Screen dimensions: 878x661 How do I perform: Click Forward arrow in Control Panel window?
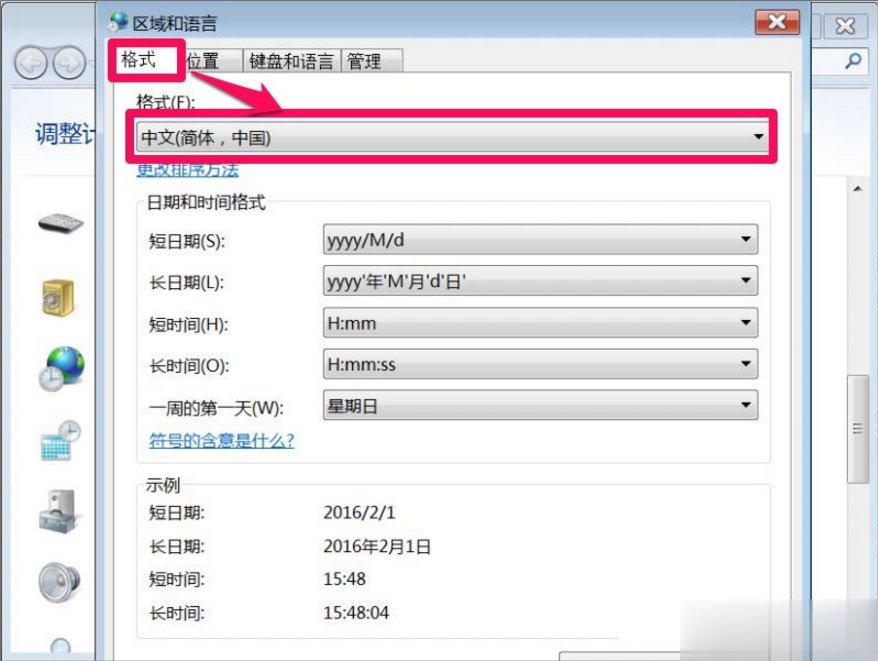click(x=69, y=63)
